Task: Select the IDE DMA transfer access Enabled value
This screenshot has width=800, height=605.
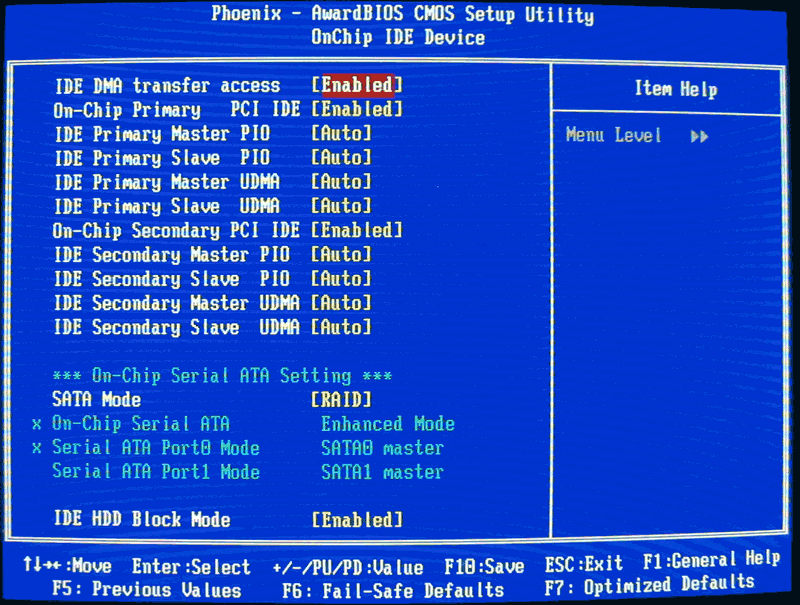Action: point(357,85)
